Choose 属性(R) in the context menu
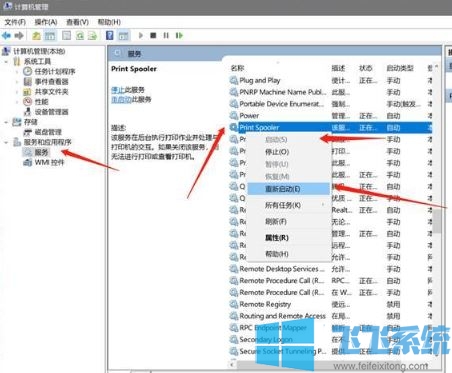The height and width of the screenshot is (373, 452). click(289, 238)
